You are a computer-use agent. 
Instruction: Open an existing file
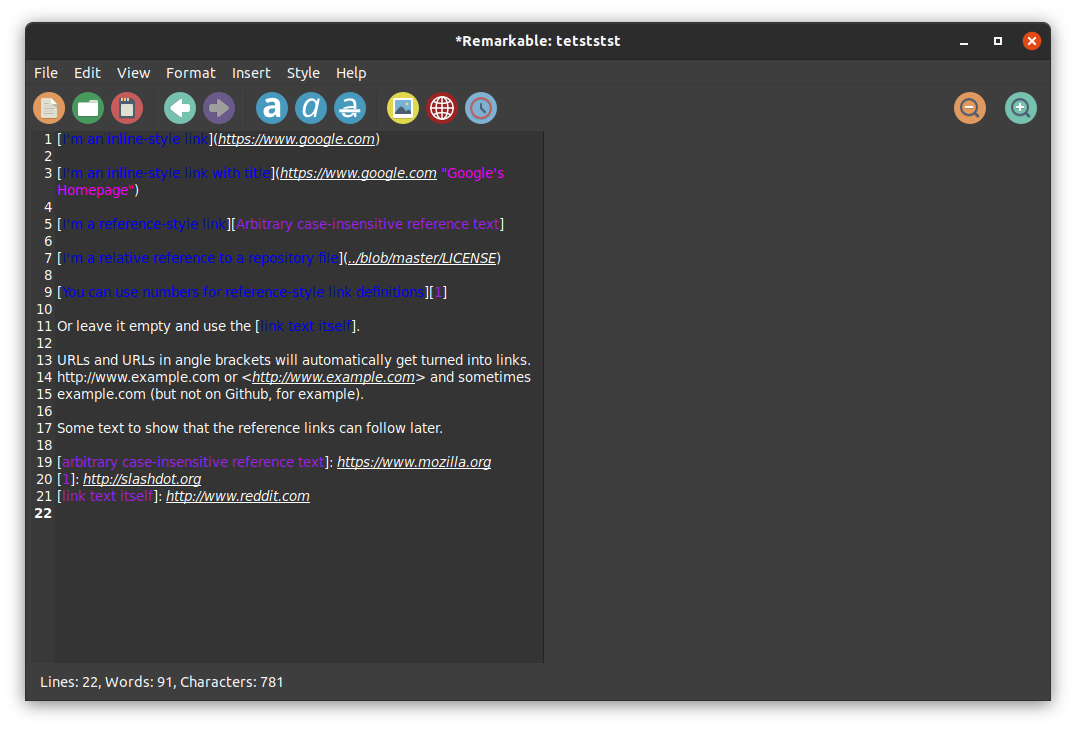point(88,108)
